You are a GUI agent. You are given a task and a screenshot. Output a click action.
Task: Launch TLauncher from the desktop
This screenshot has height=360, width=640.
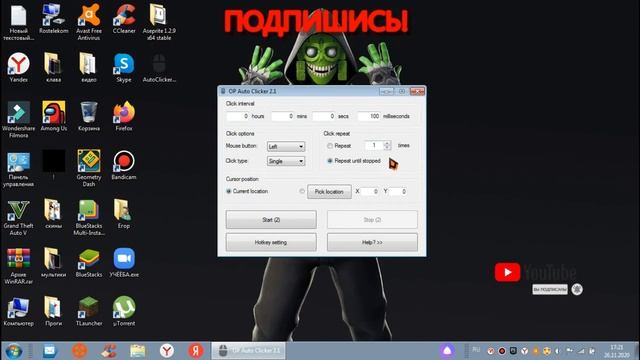pyautogui.click(x=89, y=311)
